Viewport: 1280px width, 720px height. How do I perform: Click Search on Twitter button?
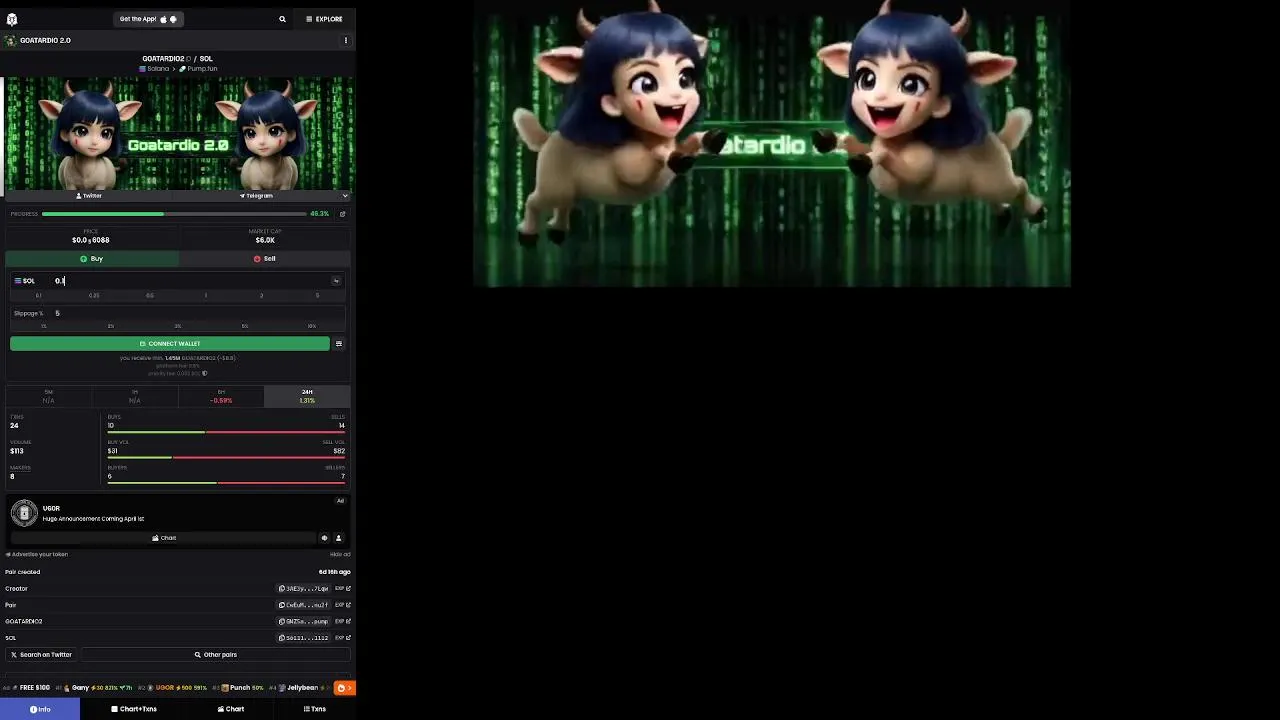(x=41, y=655)
